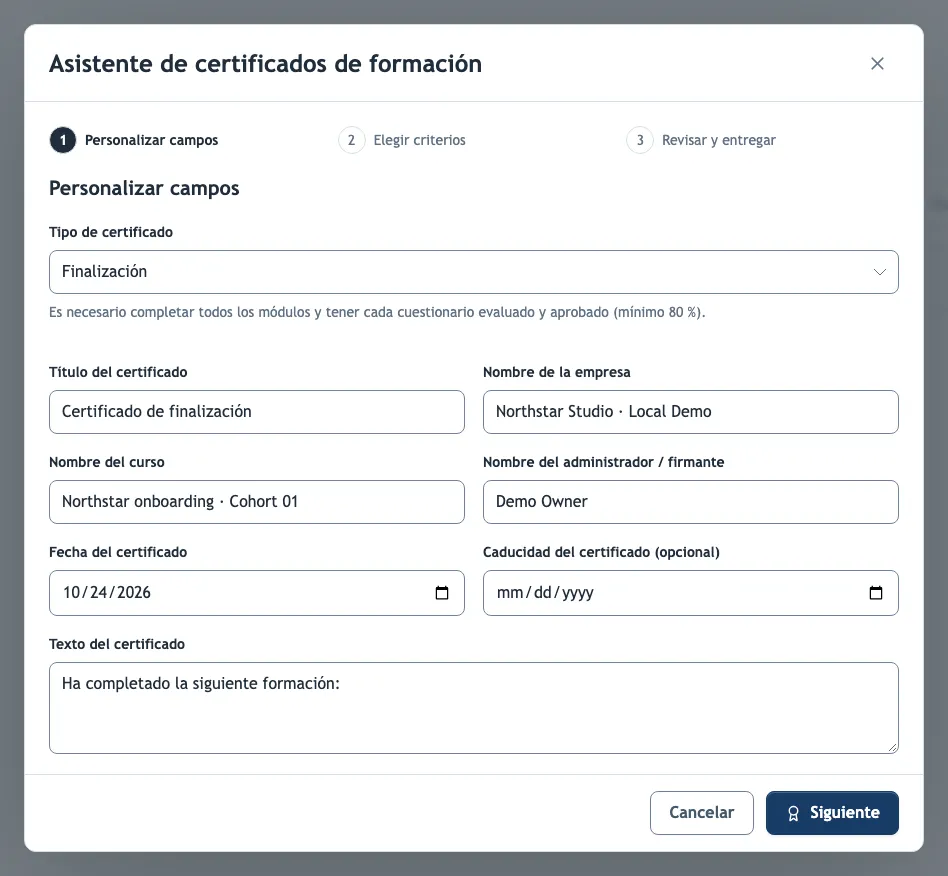This screenshot has height=876, width=948.
Task: Close the certificate wizard dialog
Action: (x=877, y=63)
